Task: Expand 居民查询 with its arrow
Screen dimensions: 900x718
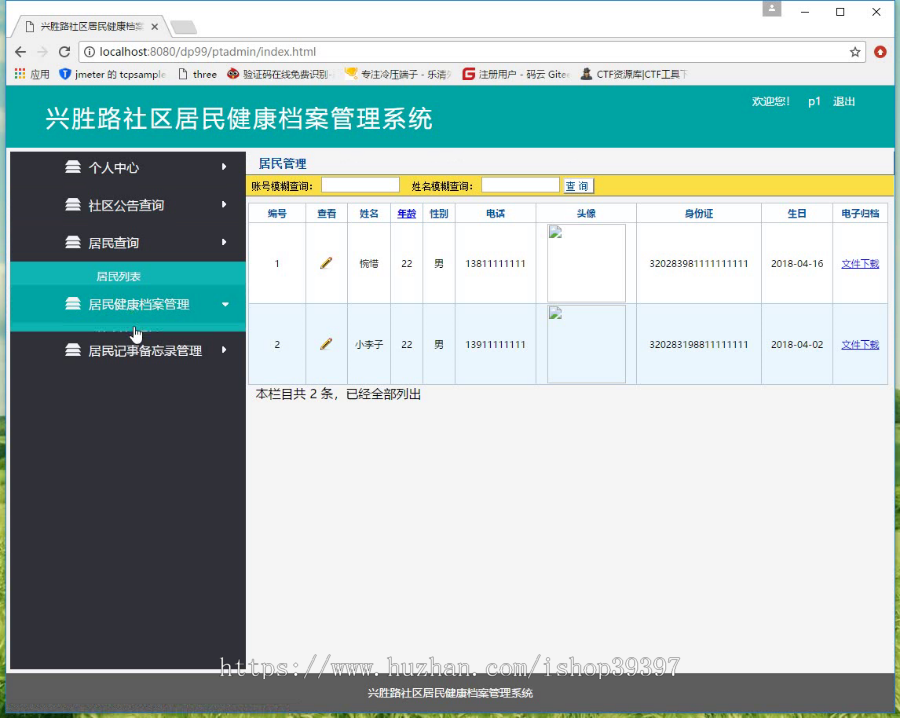Action: (x=224, y=242)
